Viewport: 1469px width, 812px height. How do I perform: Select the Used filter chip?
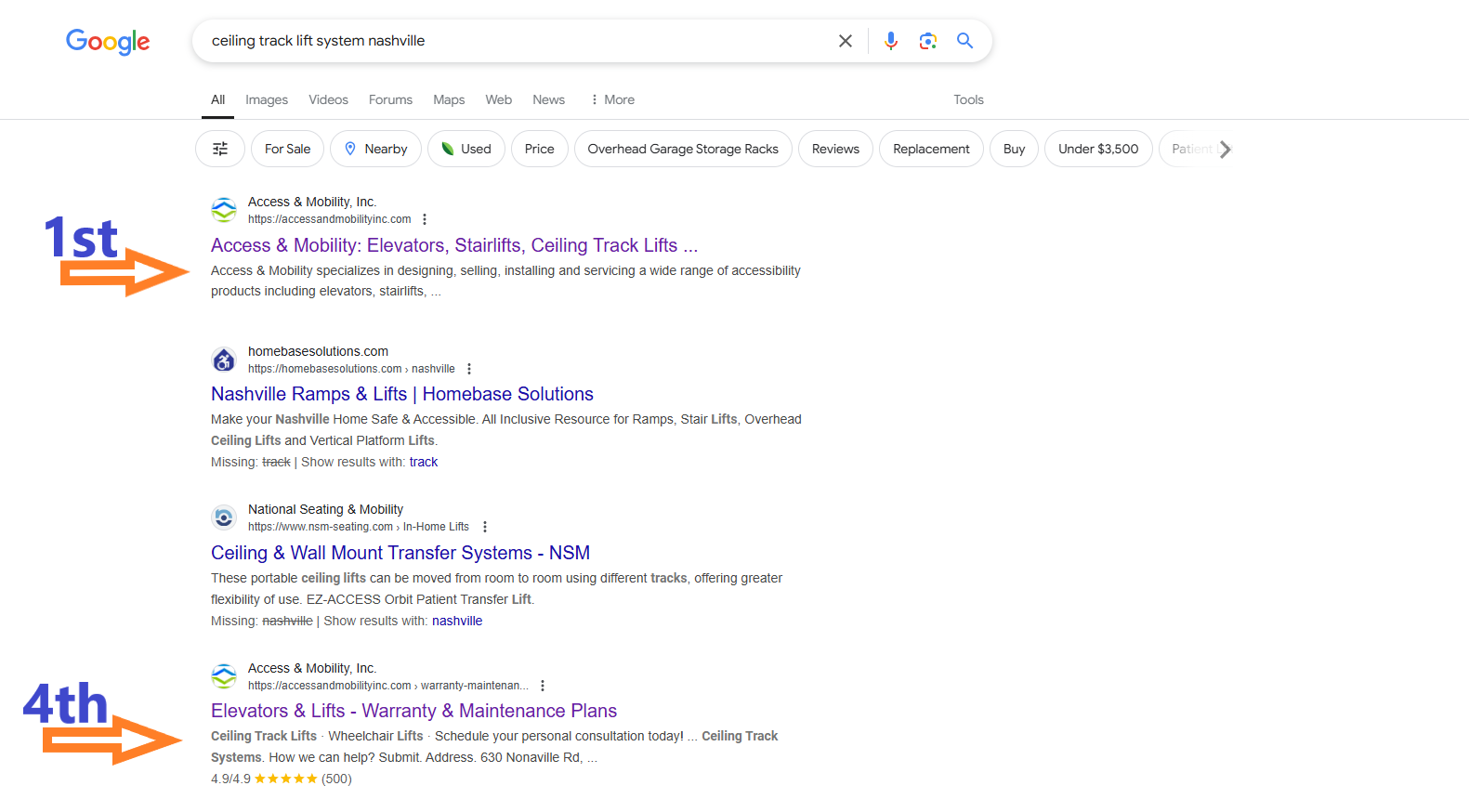tap(466, 149)
